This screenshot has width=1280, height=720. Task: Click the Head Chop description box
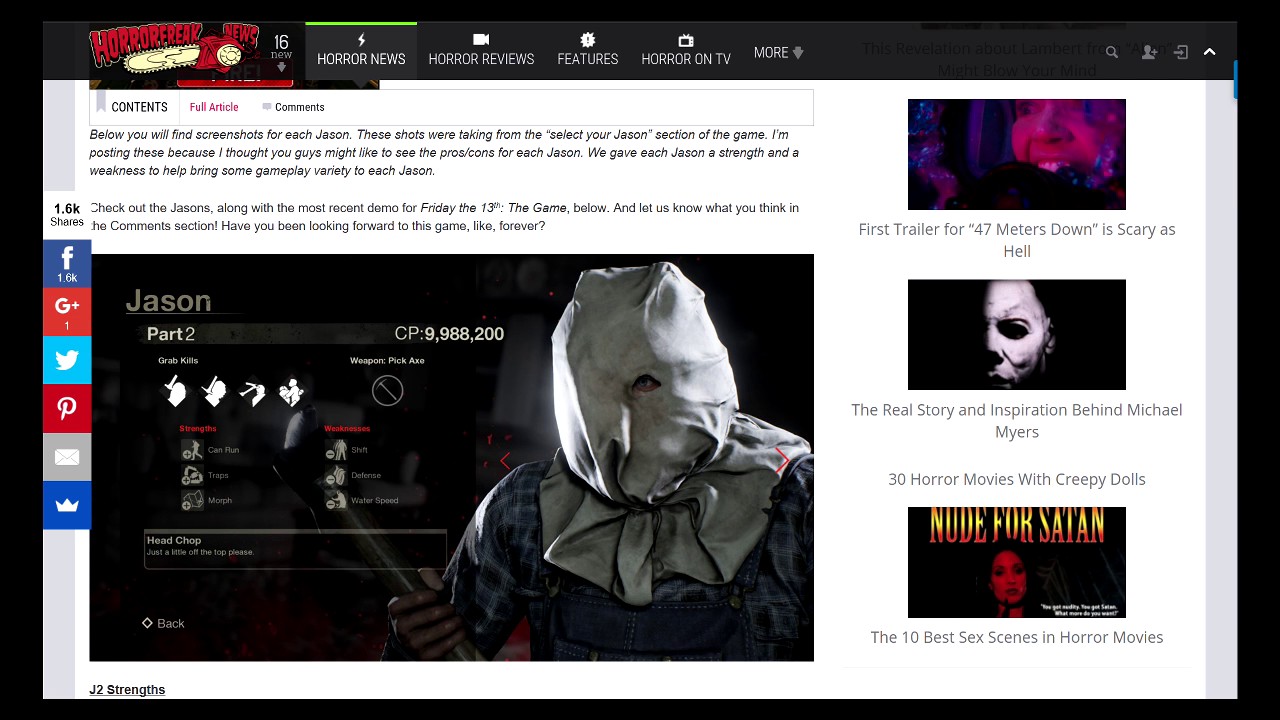point(295,549)
